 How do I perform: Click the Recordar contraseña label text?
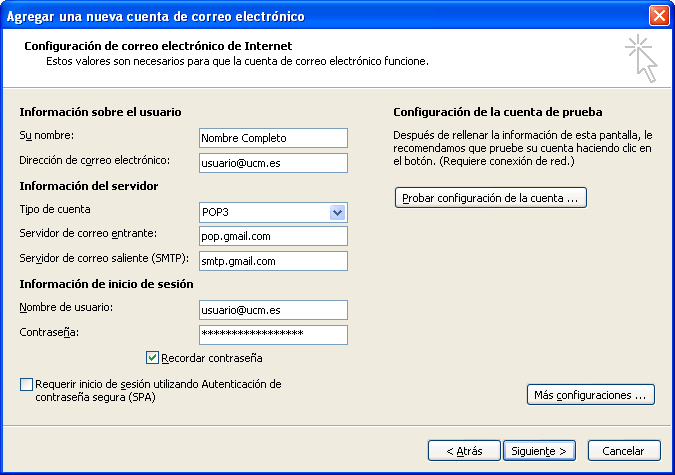[x=212, y=358]
